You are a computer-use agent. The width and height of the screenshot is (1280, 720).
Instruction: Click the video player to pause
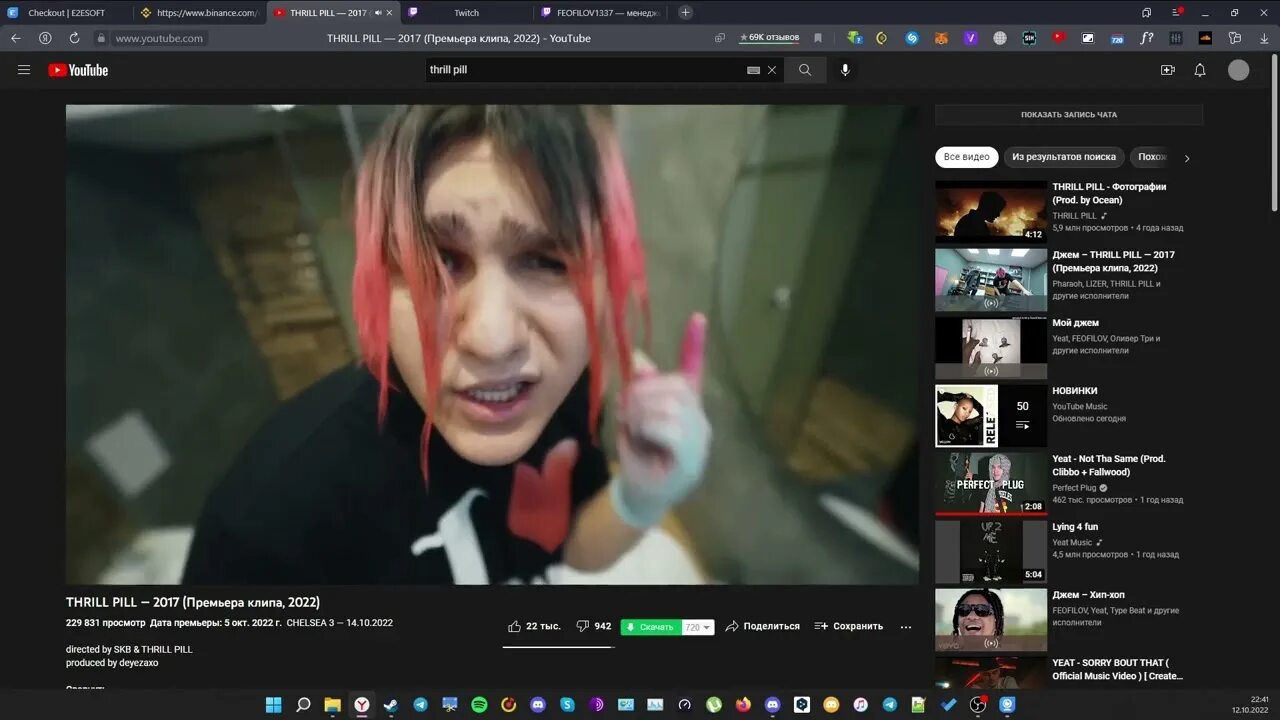tap(492, 344)
